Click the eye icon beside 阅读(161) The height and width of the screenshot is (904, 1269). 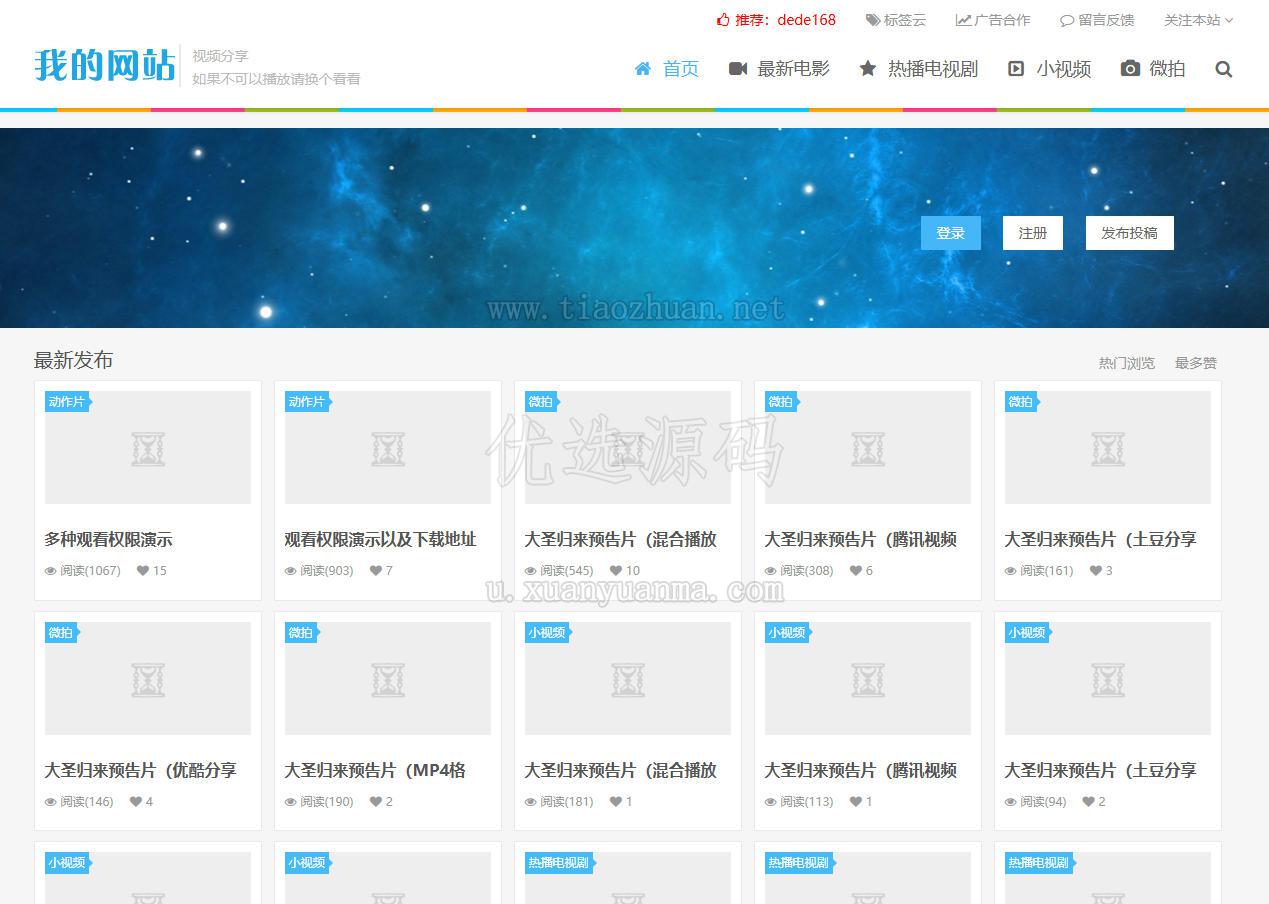tap(1011, 571)
